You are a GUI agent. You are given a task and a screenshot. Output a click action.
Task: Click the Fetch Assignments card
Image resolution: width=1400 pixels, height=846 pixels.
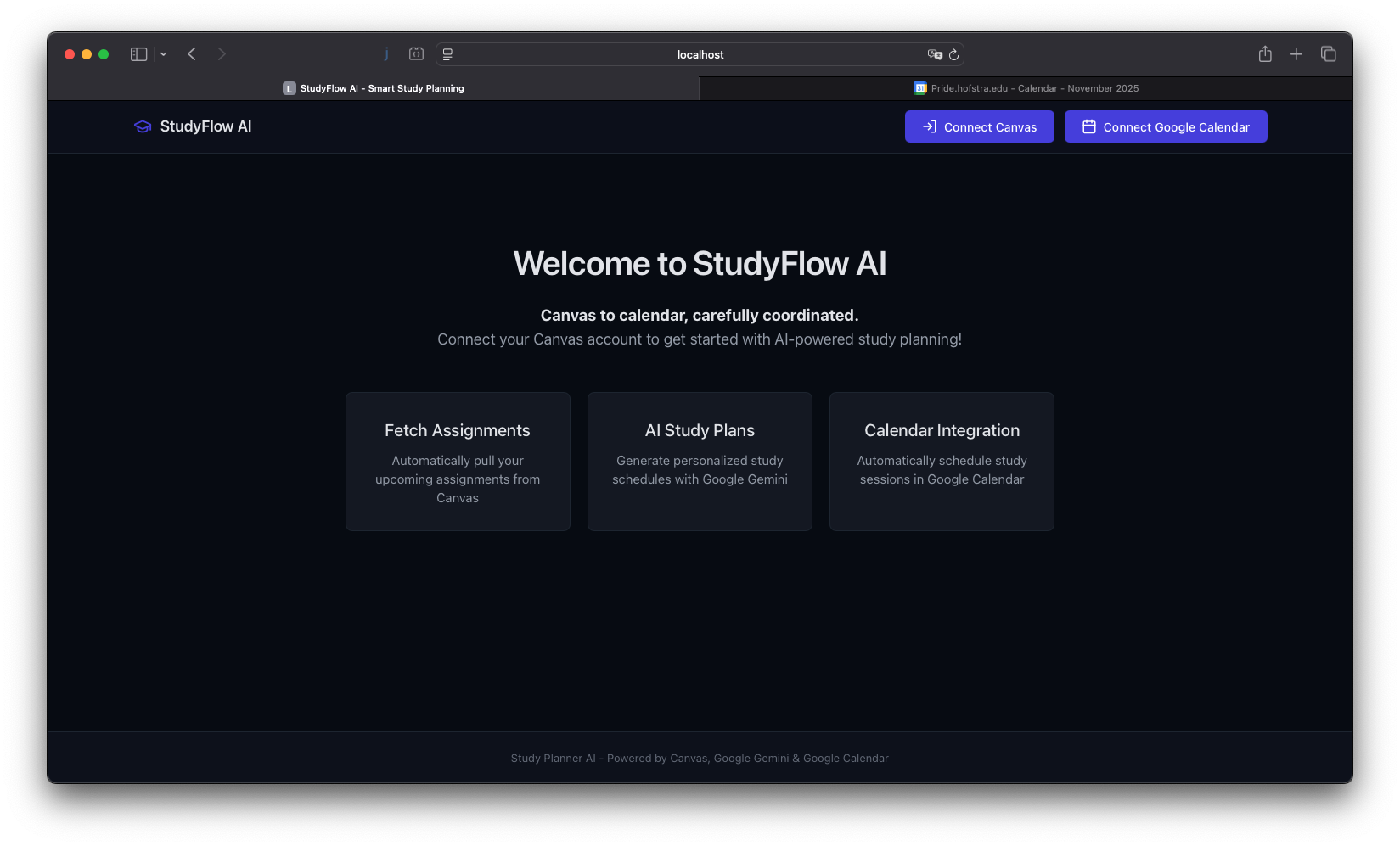[458, 462]
